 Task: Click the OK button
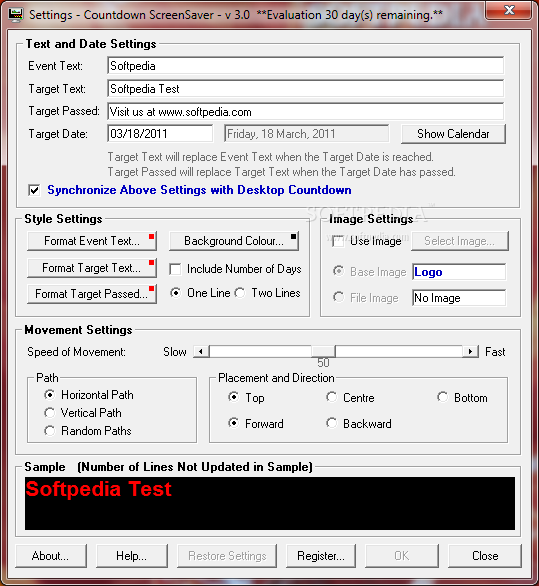point(402,556)
